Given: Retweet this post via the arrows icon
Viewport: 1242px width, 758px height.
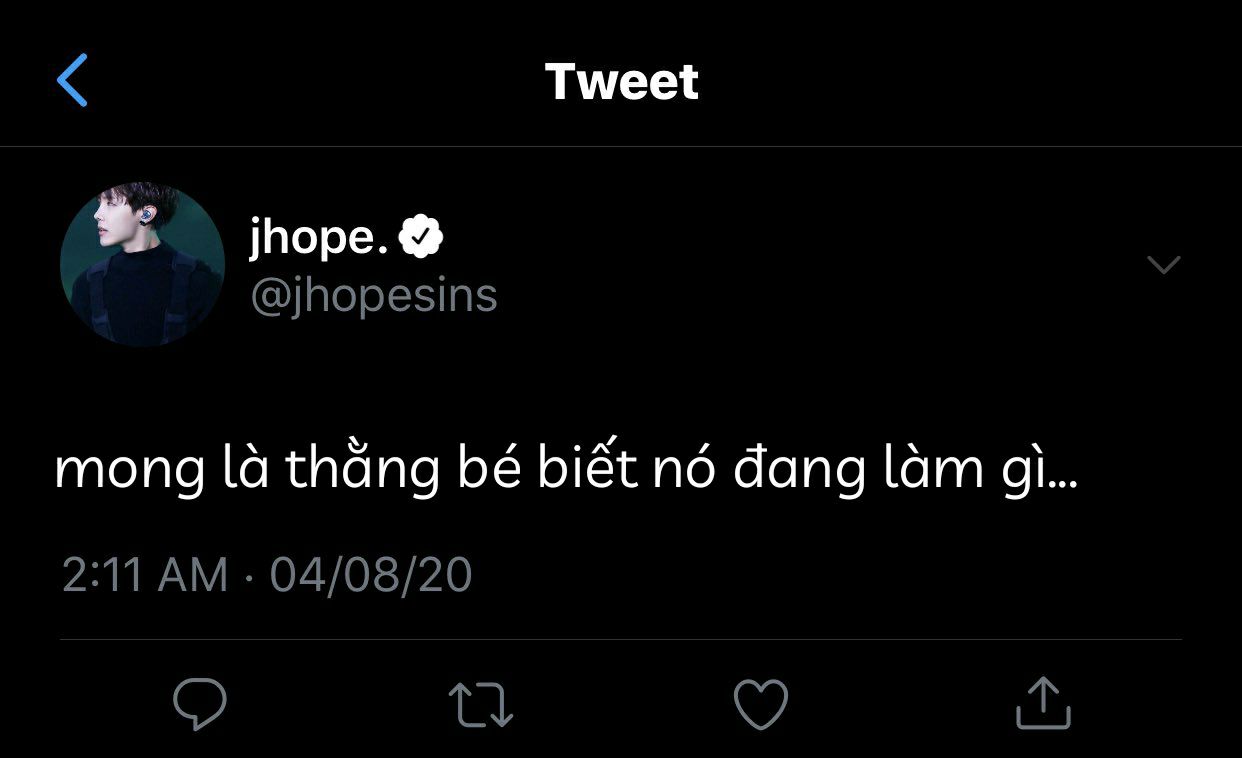Looking at the screenshot, I should click(x=481, y=704).
